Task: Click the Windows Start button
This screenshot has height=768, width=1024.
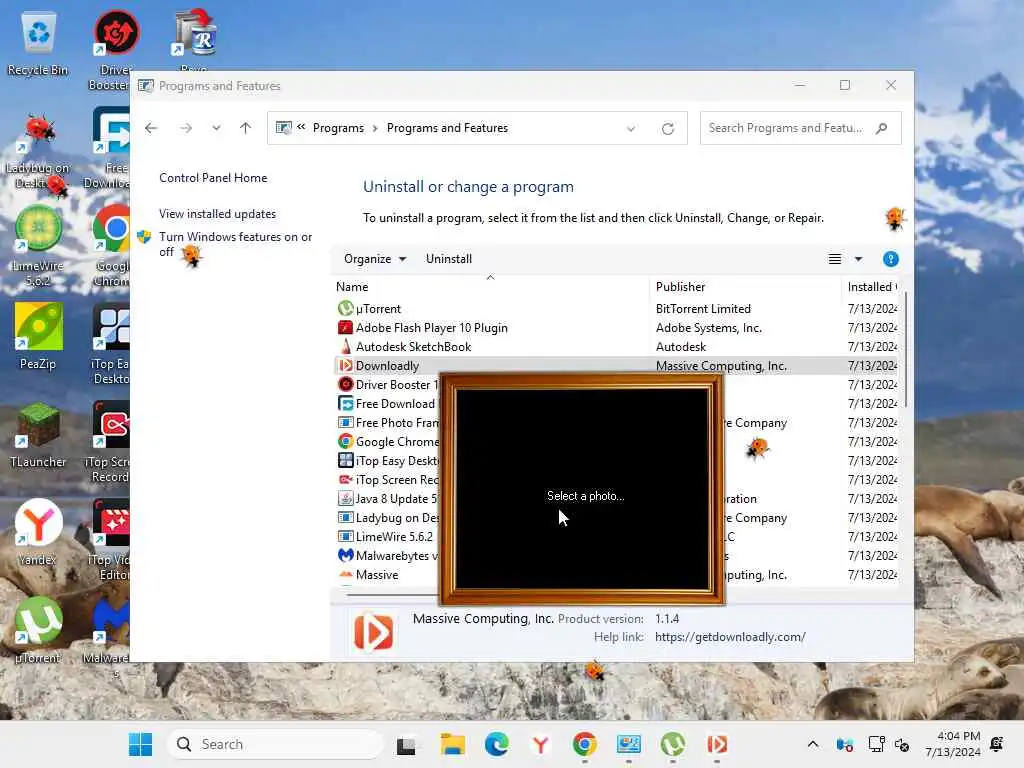Action: tap(140, 744)
